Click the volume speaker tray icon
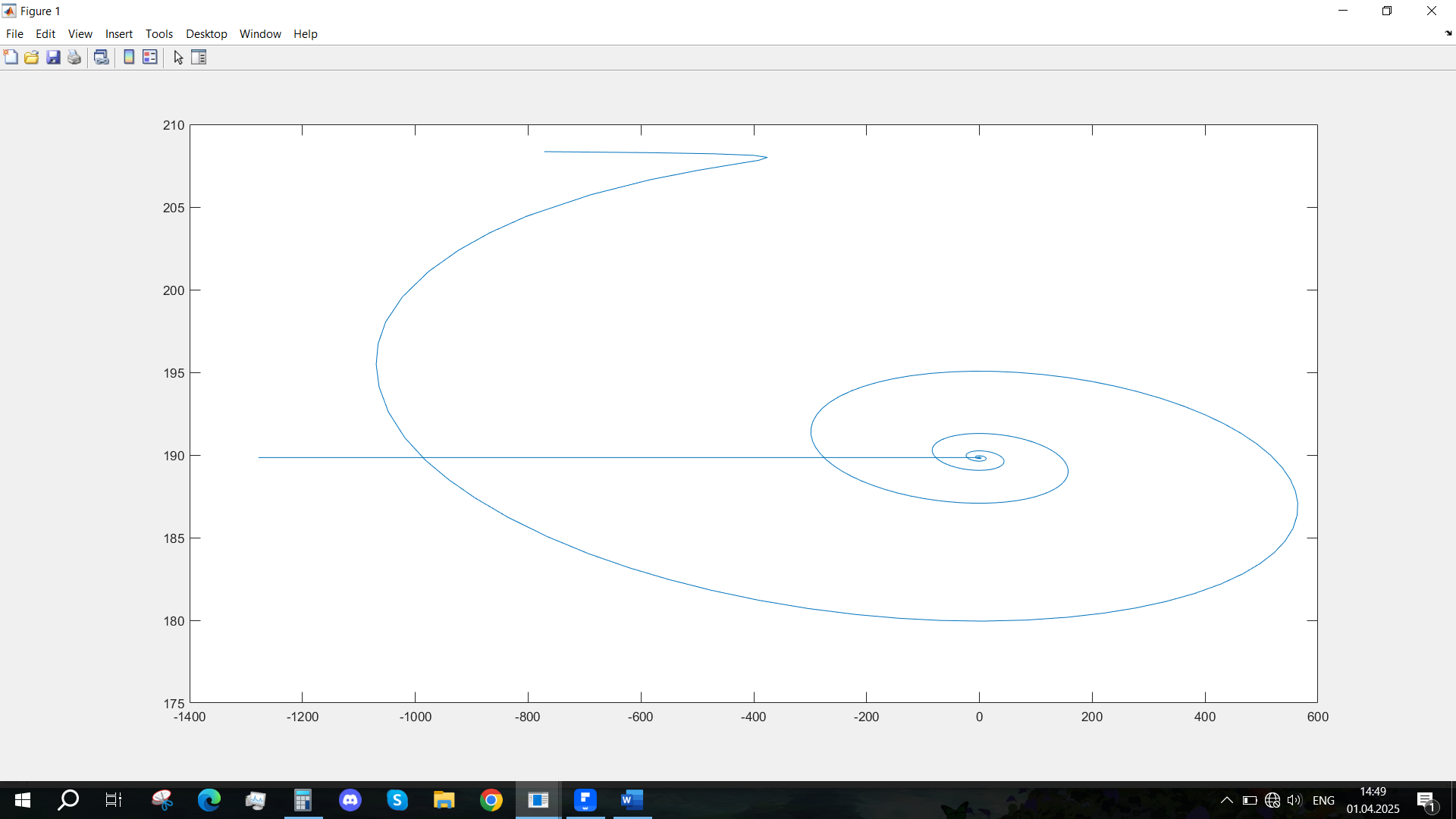The image size is (1456, 819). click(1294, 800)
